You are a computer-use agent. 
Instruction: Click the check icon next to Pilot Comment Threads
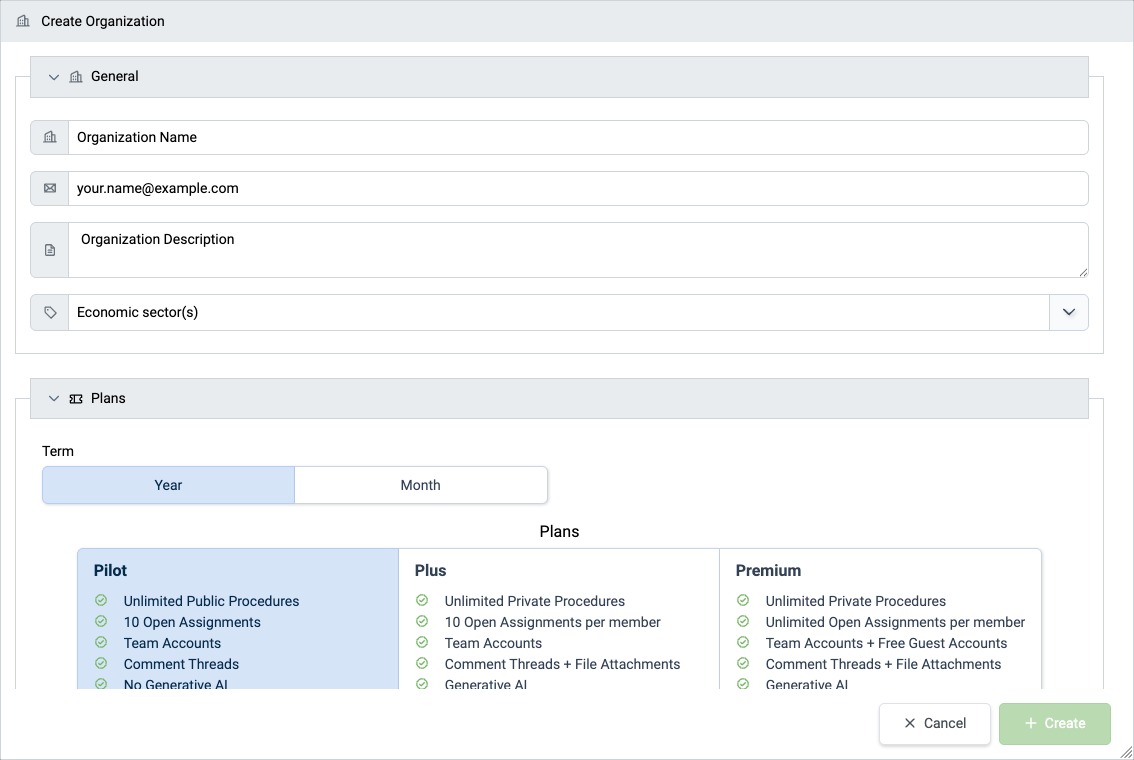click(101, 663)
